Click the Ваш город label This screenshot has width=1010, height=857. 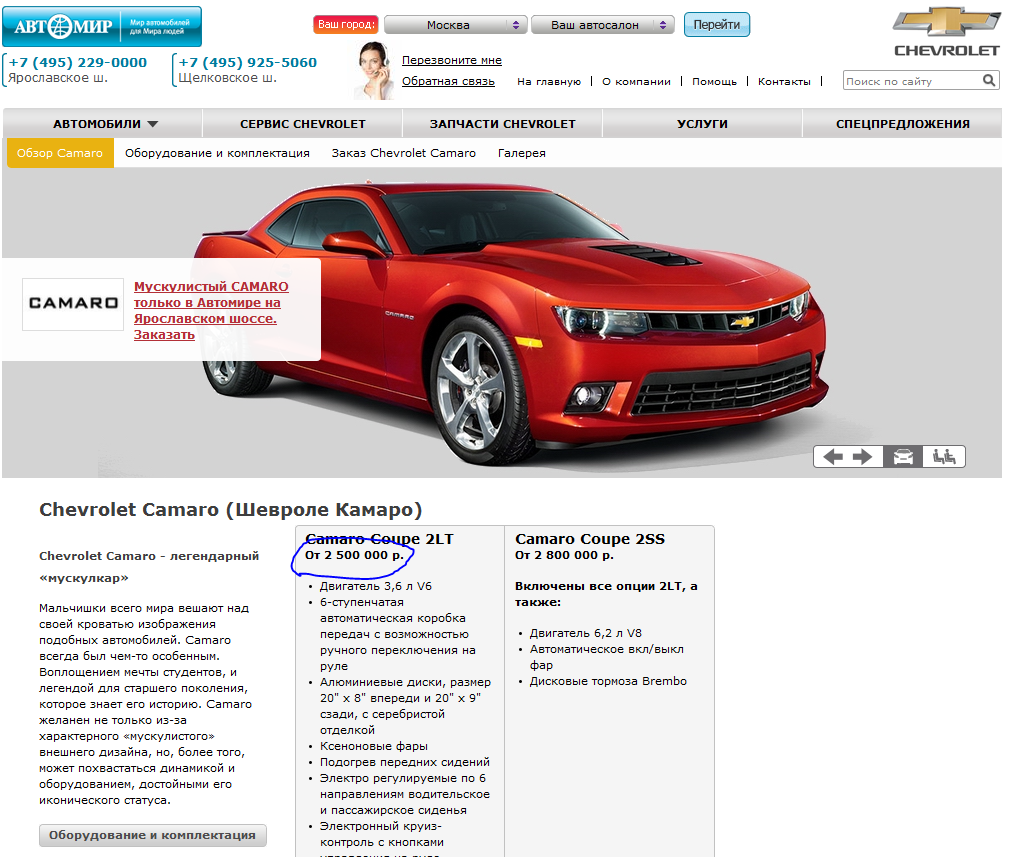(x=346, y=24)
